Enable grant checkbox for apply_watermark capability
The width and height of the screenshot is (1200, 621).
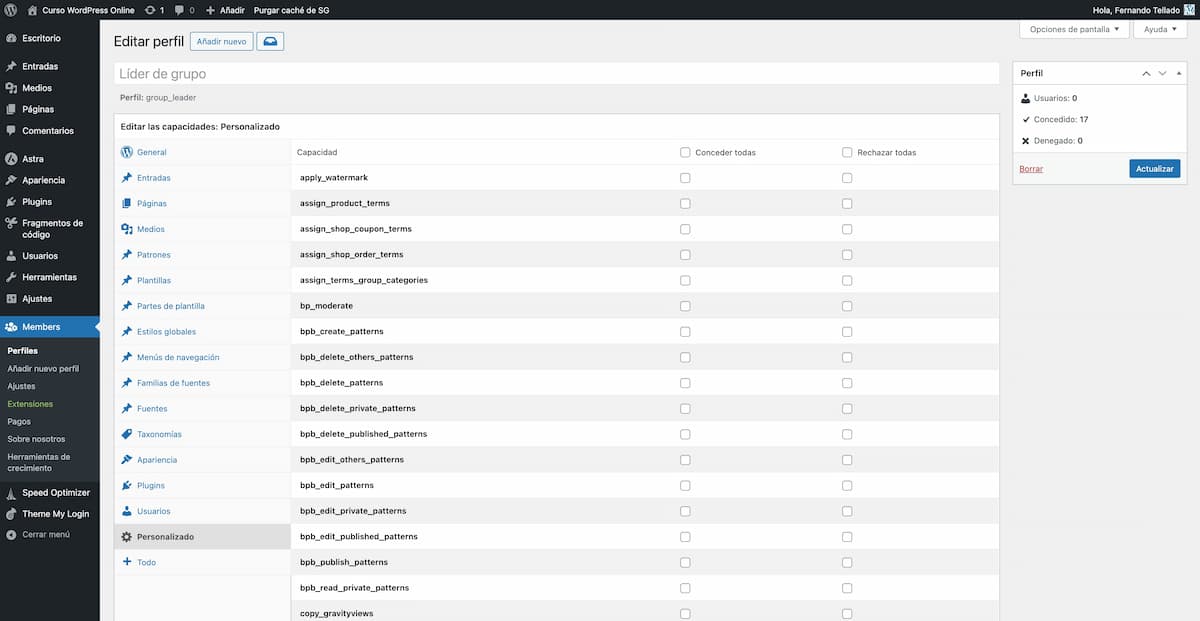(685, 177)
